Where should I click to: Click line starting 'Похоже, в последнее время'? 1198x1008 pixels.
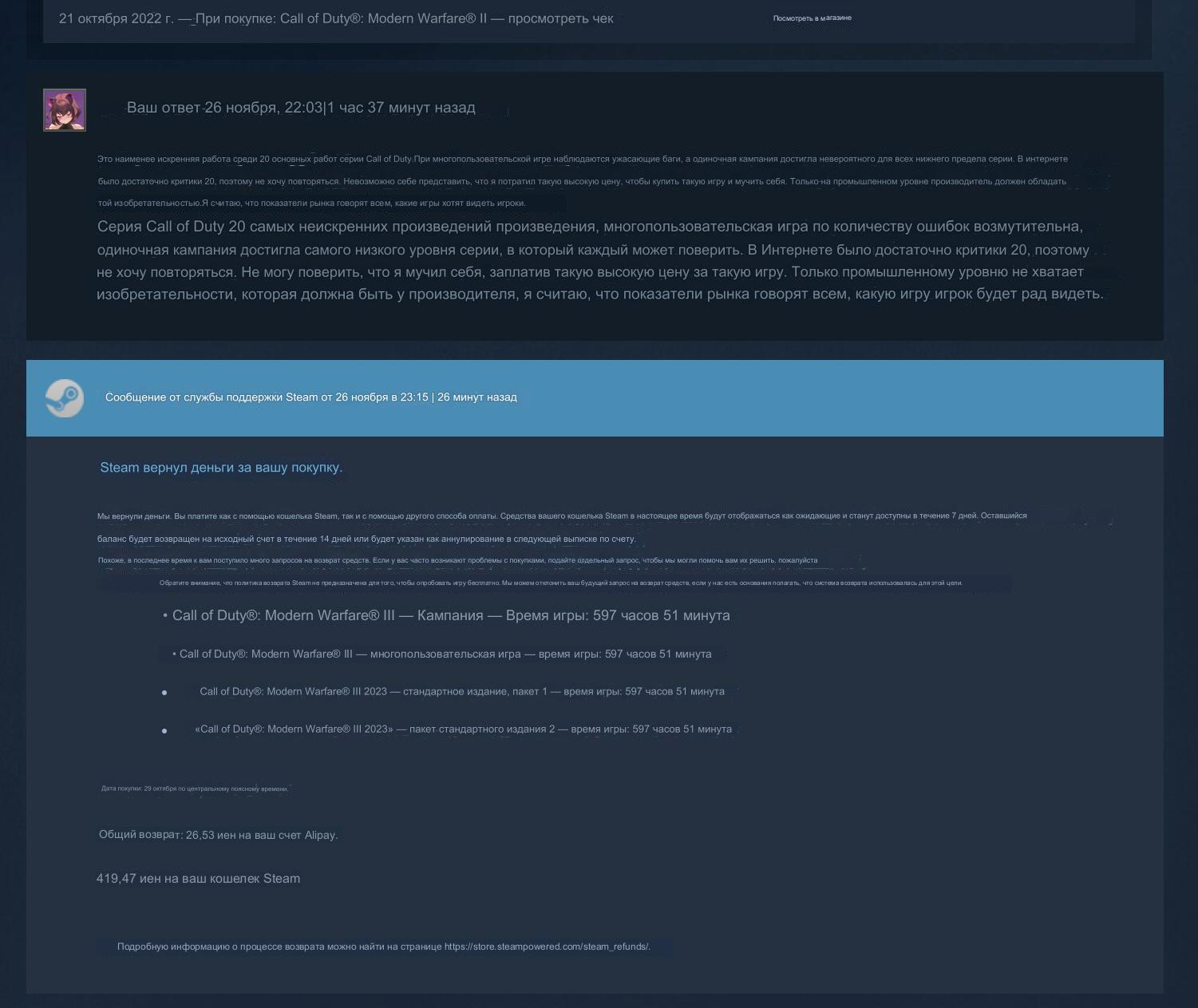(x=457, y=560)
